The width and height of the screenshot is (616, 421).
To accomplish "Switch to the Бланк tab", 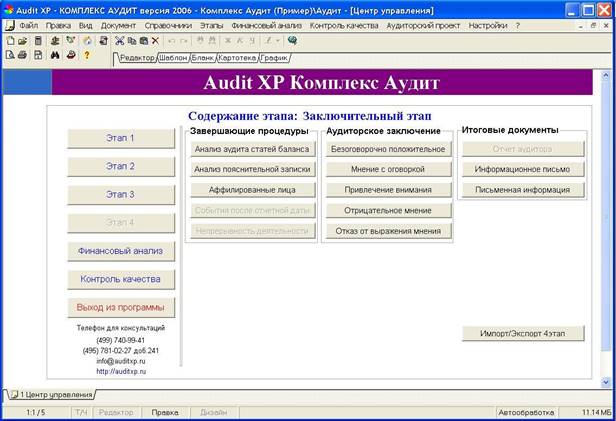I will (x=203, y=58).
